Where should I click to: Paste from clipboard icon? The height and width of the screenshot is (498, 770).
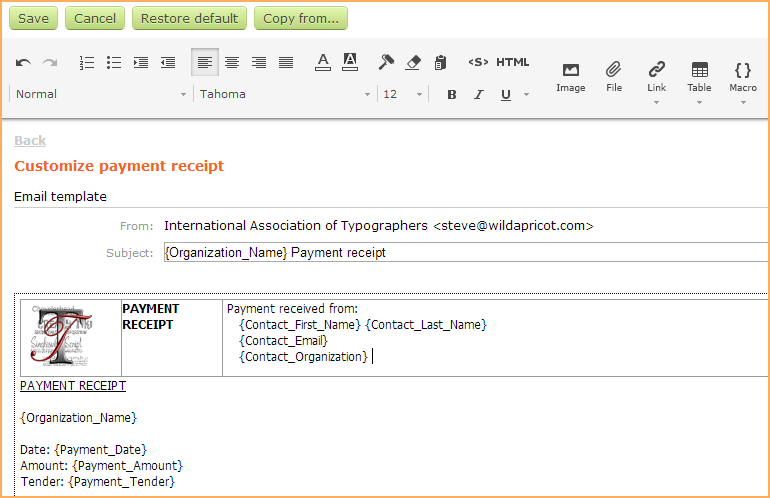pos(440,62)
